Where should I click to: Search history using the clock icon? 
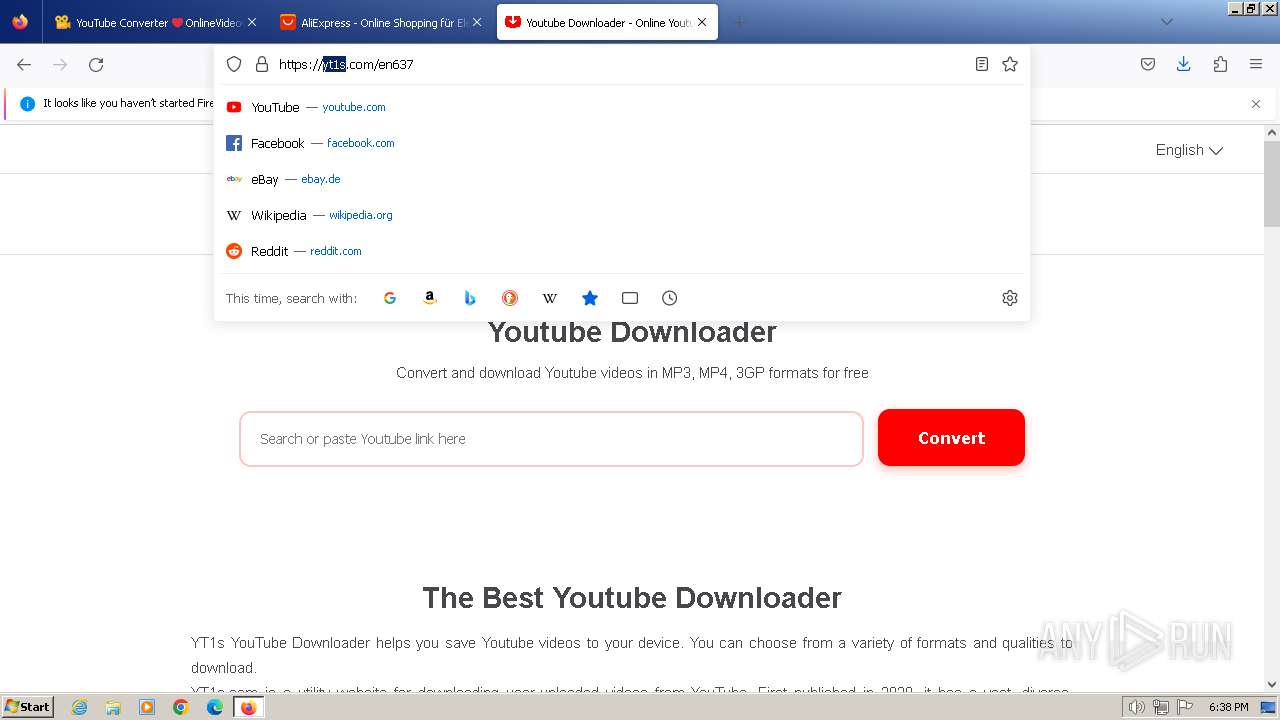(670, 298)
